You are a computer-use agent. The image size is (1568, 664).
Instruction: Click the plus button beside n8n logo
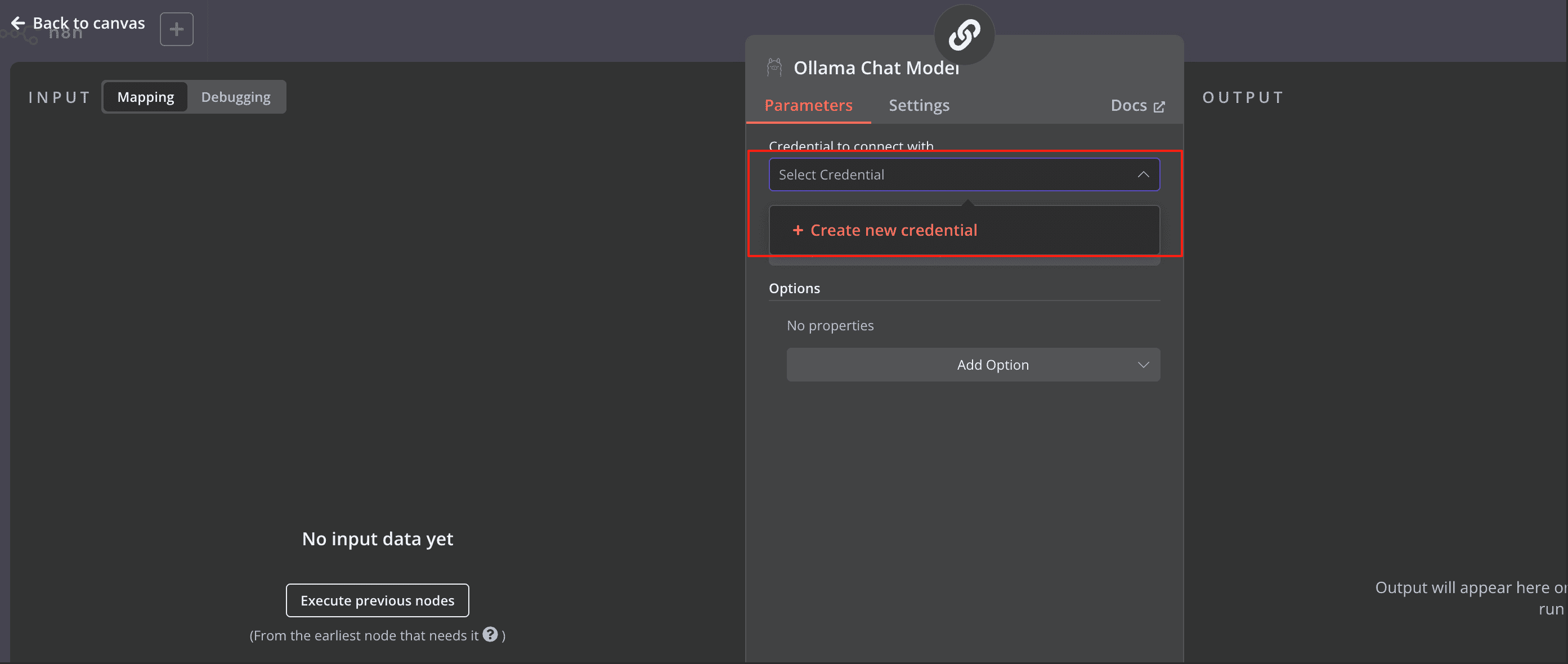pos(177,29)
